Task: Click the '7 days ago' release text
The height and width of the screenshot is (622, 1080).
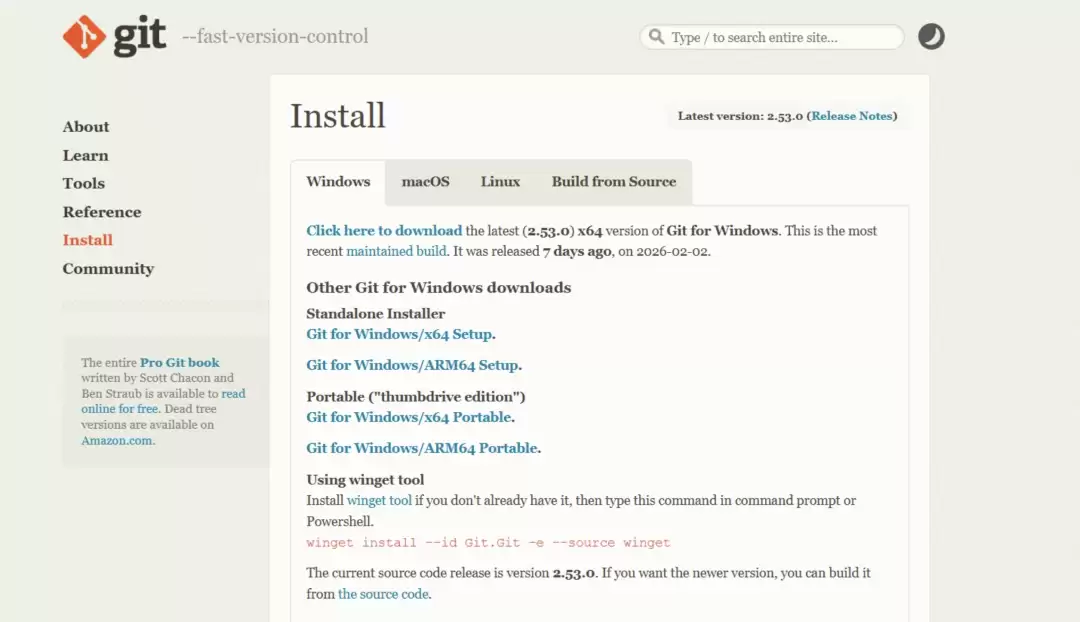Action: pos(577,251)
